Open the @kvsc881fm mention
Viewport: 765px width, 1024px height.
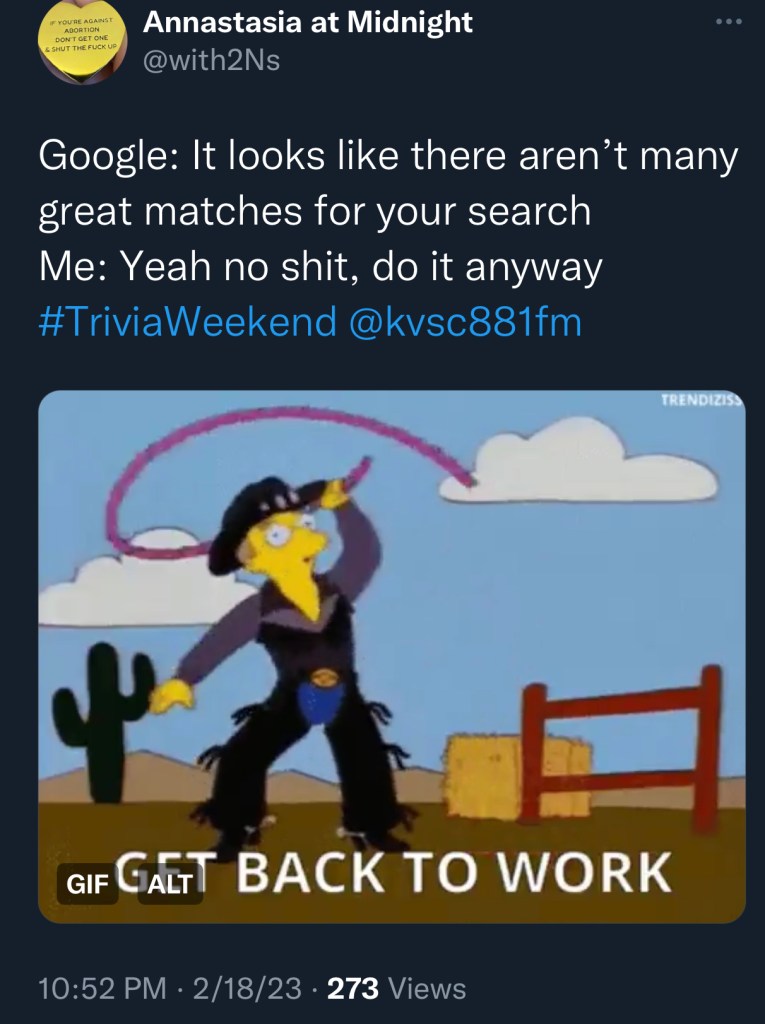[x=466, y=323]
